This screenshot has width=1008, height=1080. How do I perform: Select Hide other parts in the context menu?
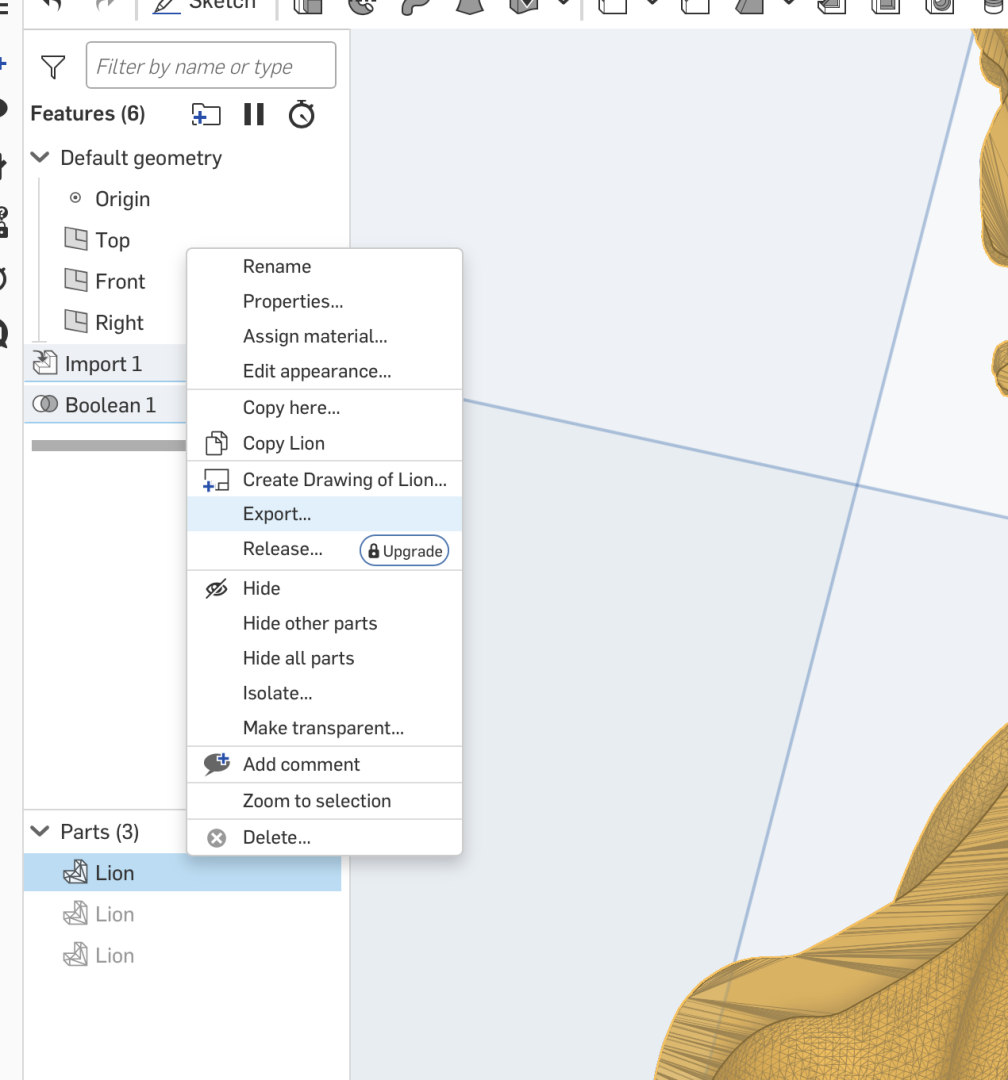pyautogui.click(x=309, y=622)
